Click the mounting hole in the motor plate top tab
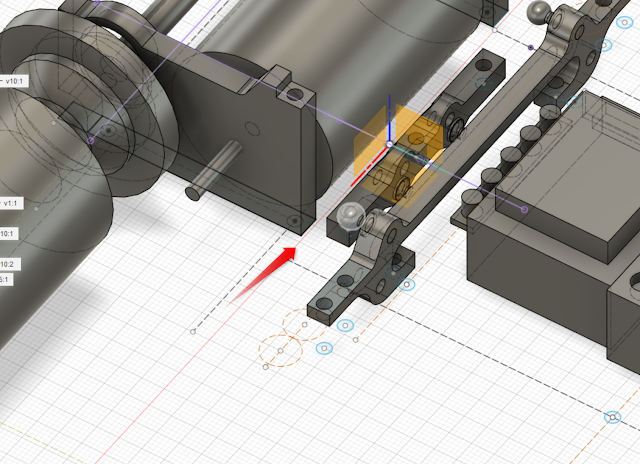 [295, 95]
